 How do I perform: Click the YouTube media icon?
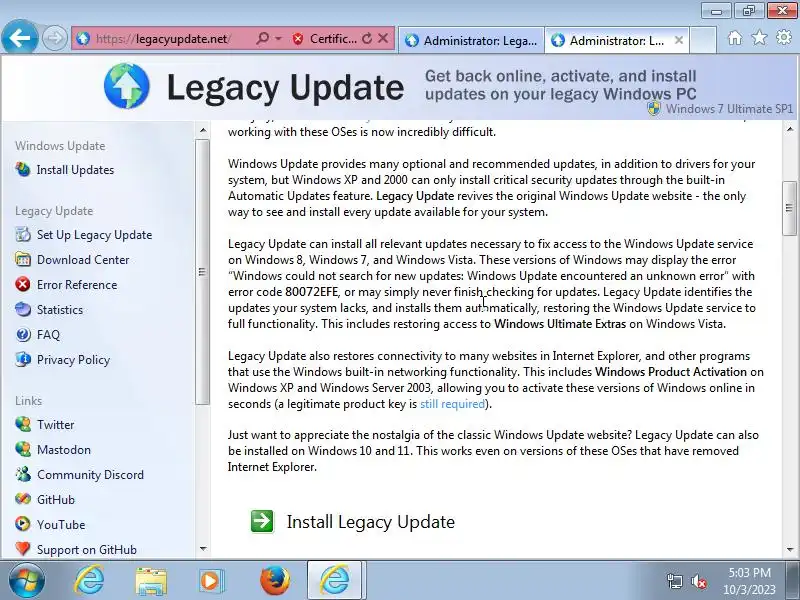pyautogui.click(x=23, y=524)
